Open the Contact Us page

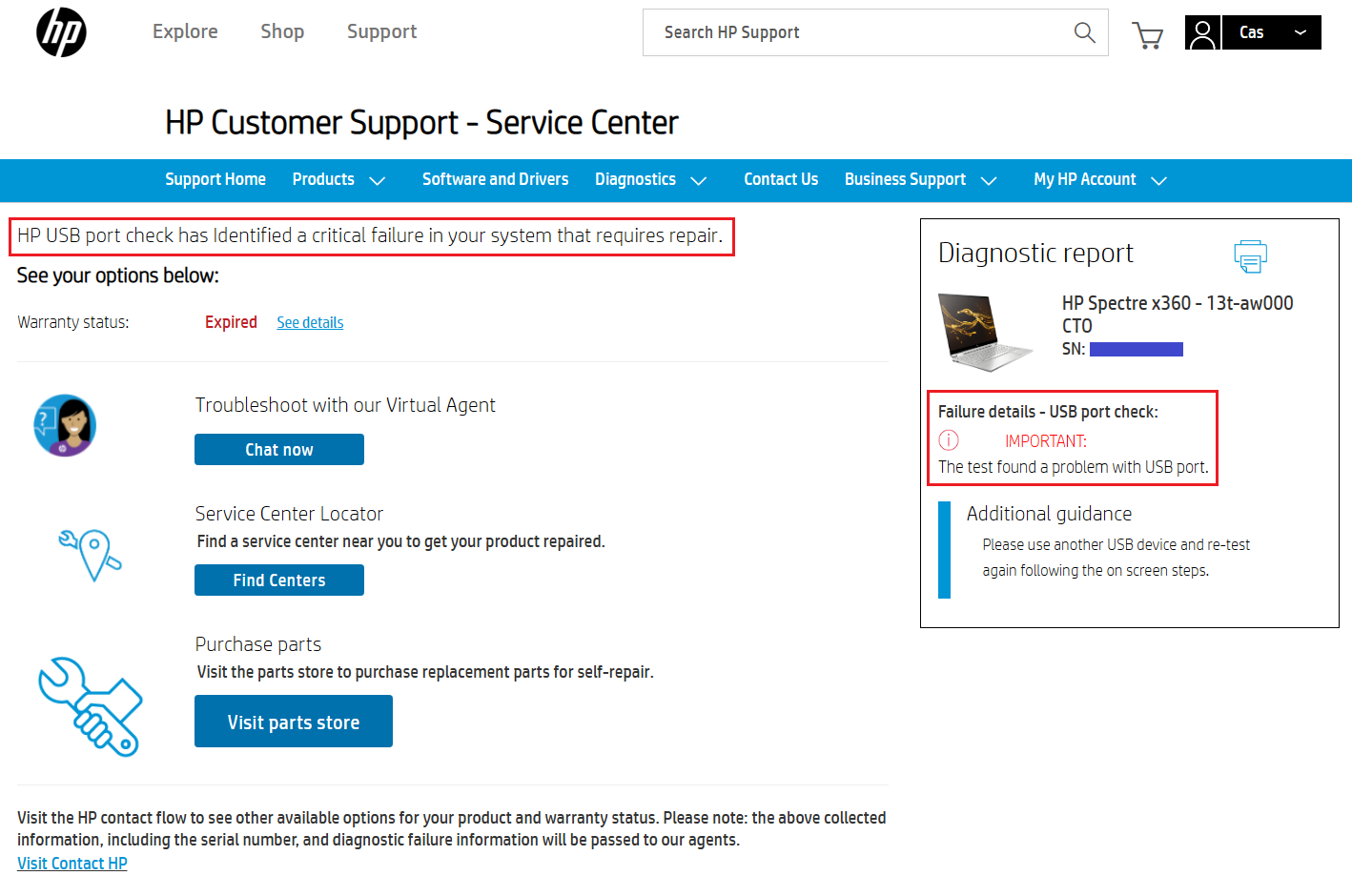point(781,180)
